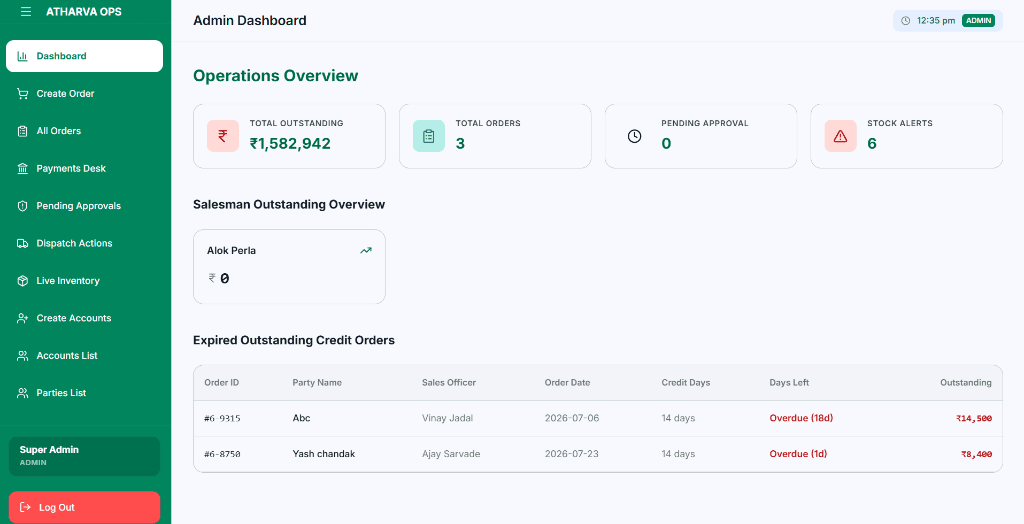Click the Payments Desk bank icon

pyautogui.click(x=22, y=169)
